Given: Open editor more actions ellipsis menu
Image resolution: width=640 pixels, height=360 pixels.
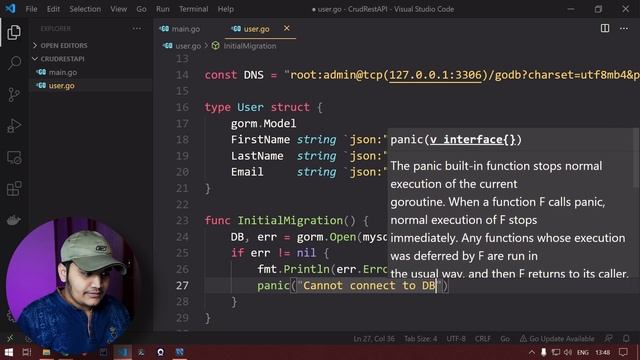Looking at the screenshot, I should click(x=624, y=28).
